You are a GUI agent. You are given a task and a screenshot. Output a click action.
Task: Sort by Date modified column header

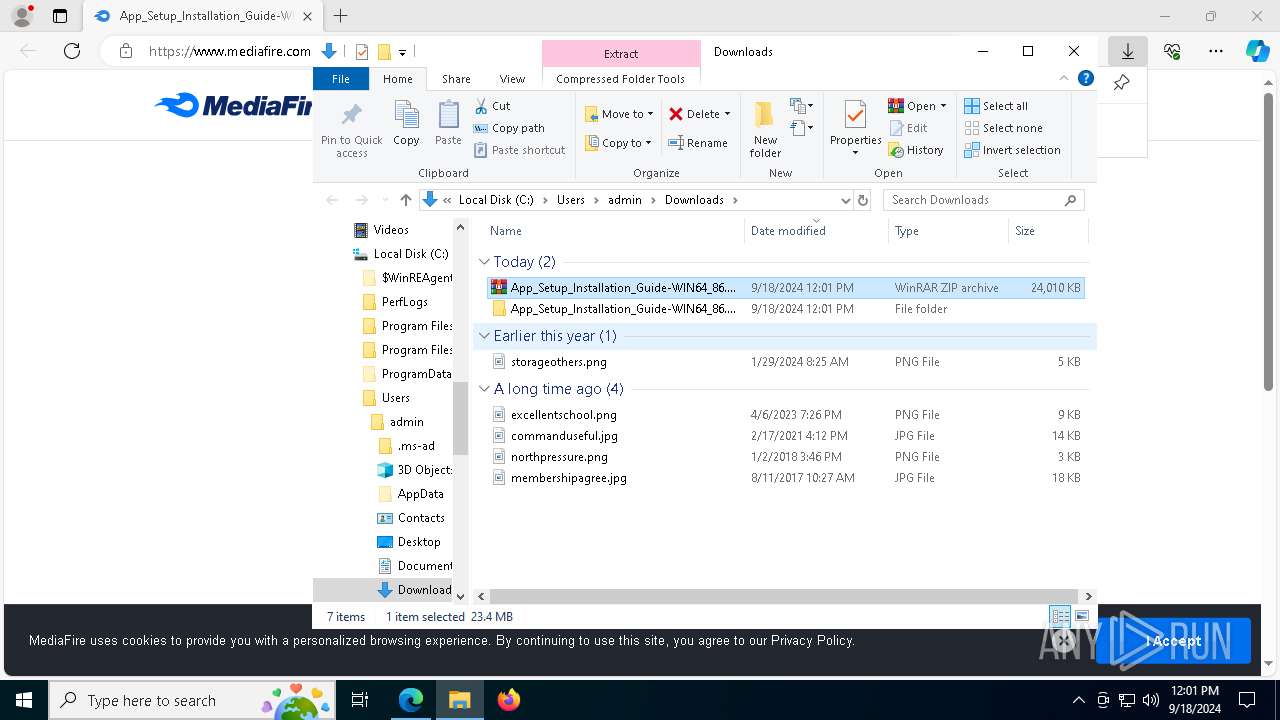(x=816, y=231)
